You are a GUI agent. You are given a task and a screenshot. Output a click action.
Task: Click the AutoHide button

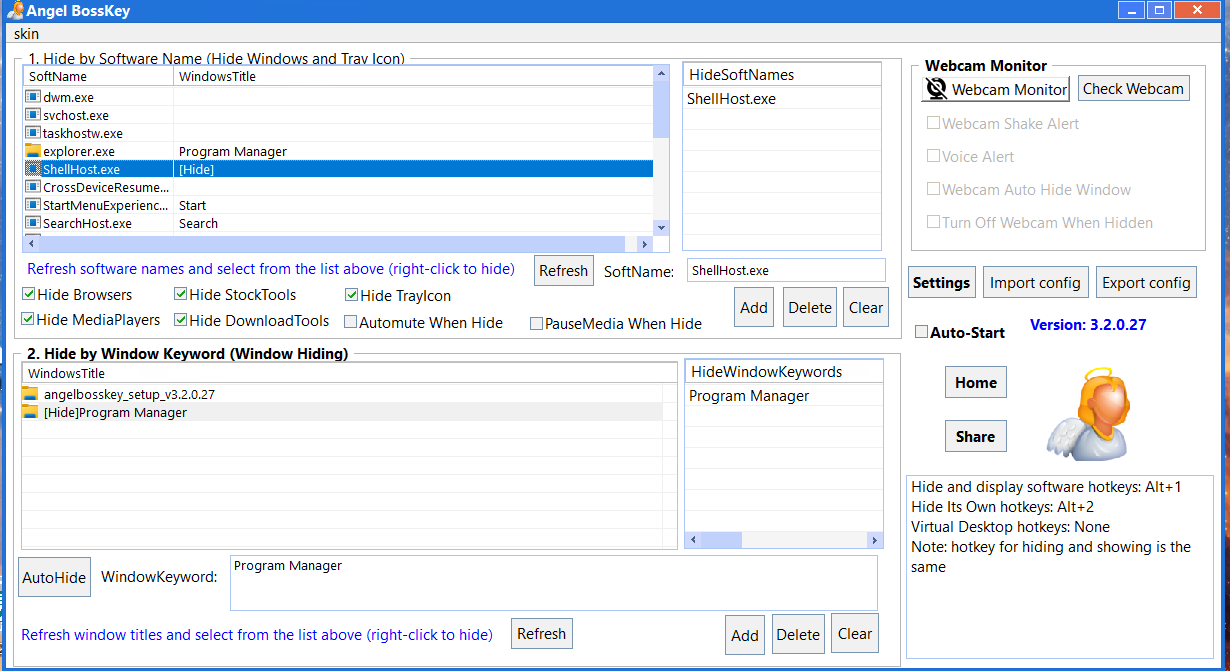click(54, 577)
